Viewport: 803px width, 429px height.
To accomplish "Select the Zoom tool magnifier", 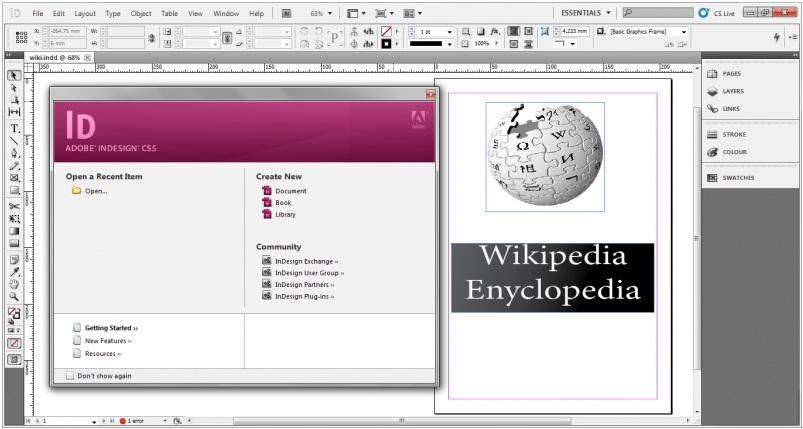I will pos(14,296).
